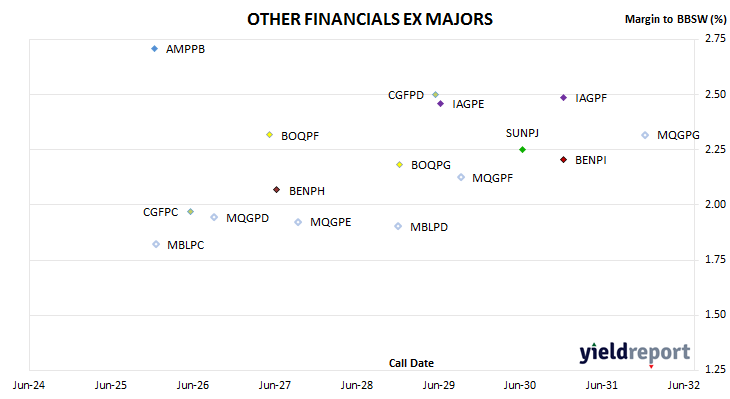Select the MQGPE data point
730x399 pixels.
[298, 222]
